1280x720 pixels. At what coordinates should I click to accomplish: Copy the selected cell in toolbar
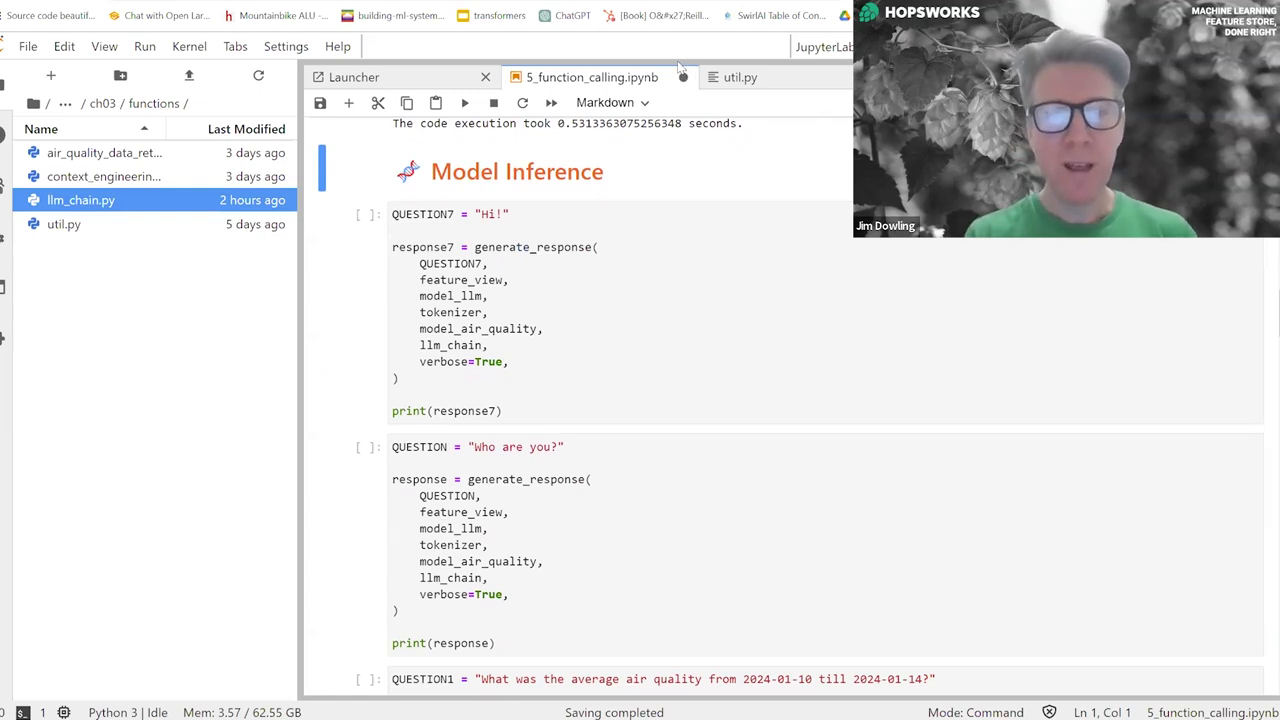[407, 103]
